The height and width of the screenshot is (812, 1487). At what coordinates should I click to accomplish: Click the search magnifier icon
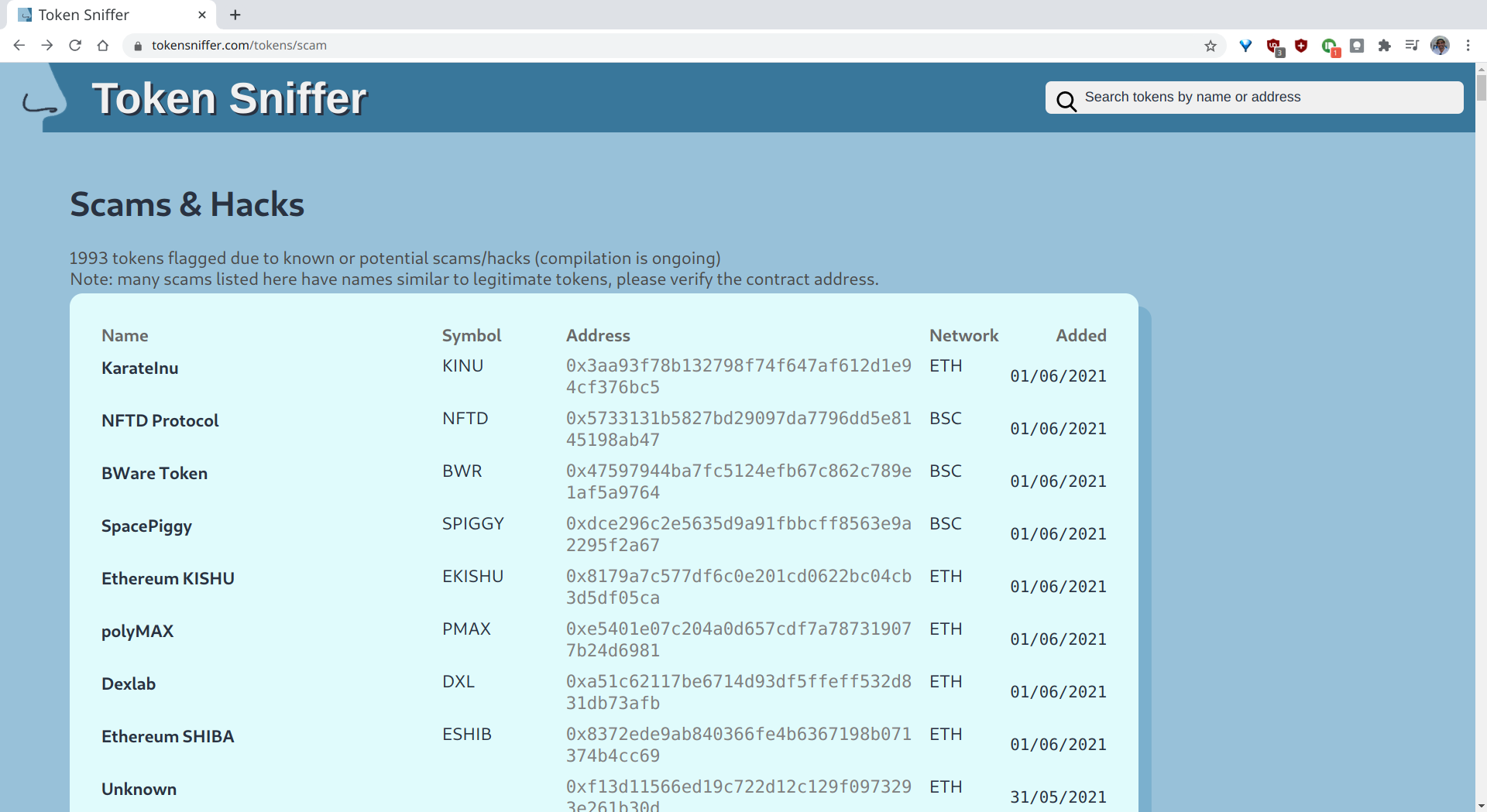[x=1066, y=101]
